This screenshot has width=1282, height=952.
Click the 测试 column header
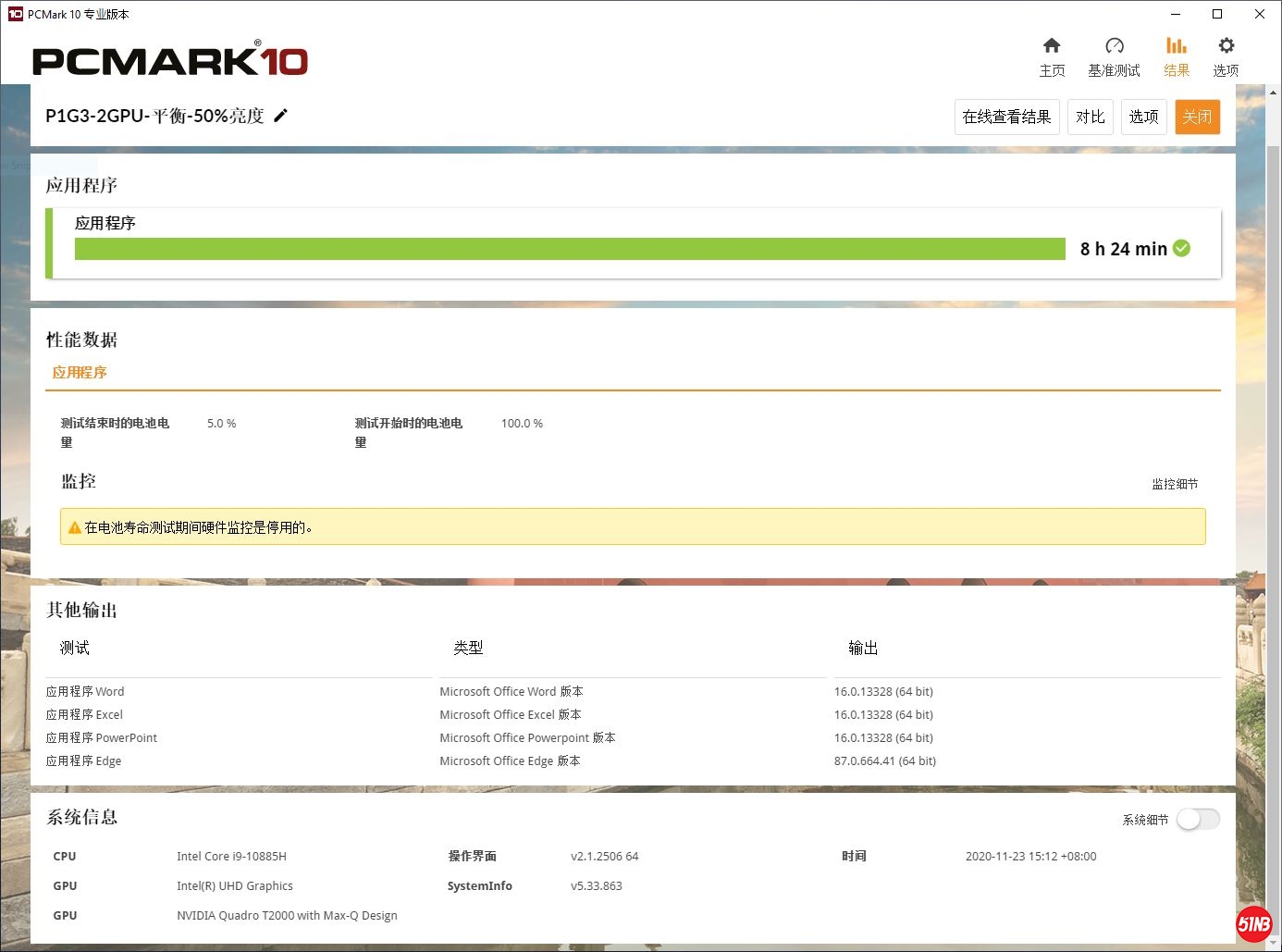(74, 648)
